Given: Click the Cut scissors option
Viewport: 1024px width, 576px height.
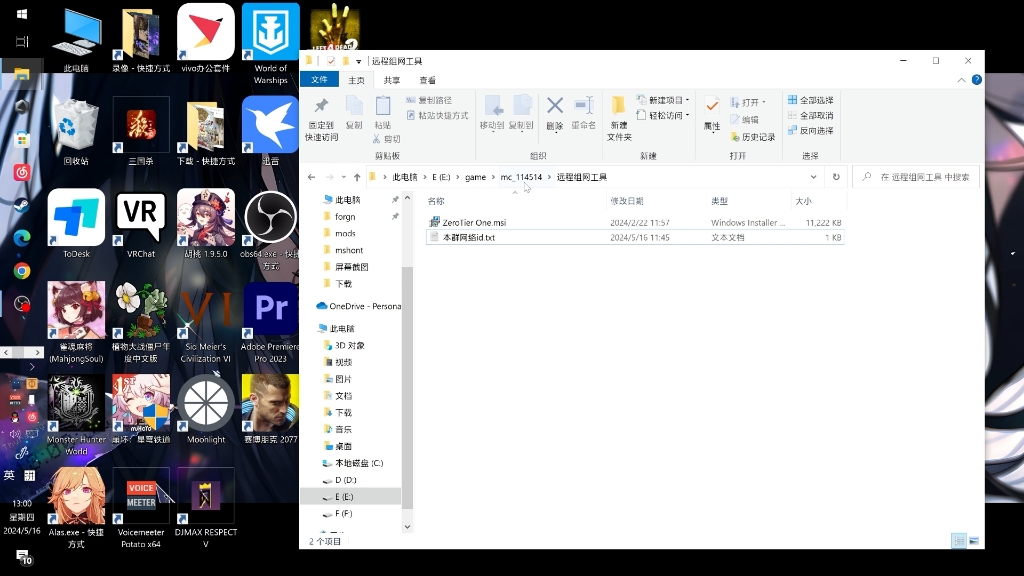Looking at the screenshot, I should (x=387, y=139).
